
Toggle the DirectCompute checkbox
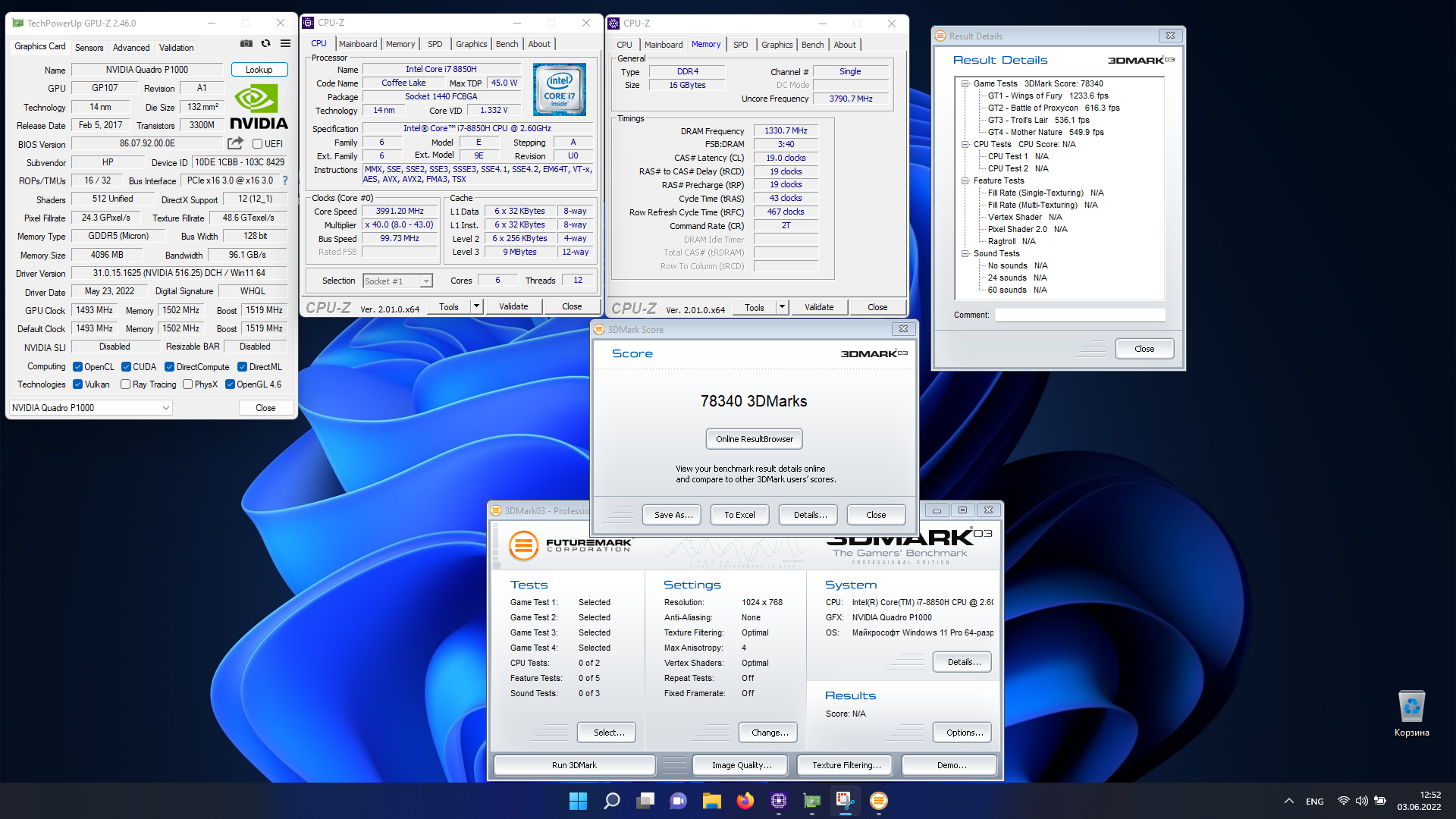pos(170,367)
